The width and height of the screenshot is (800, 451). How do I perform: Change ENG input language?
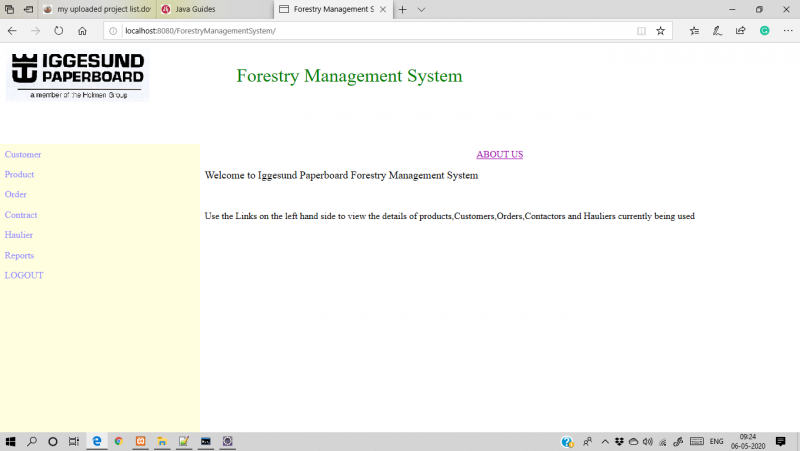[x=716, y=442]
